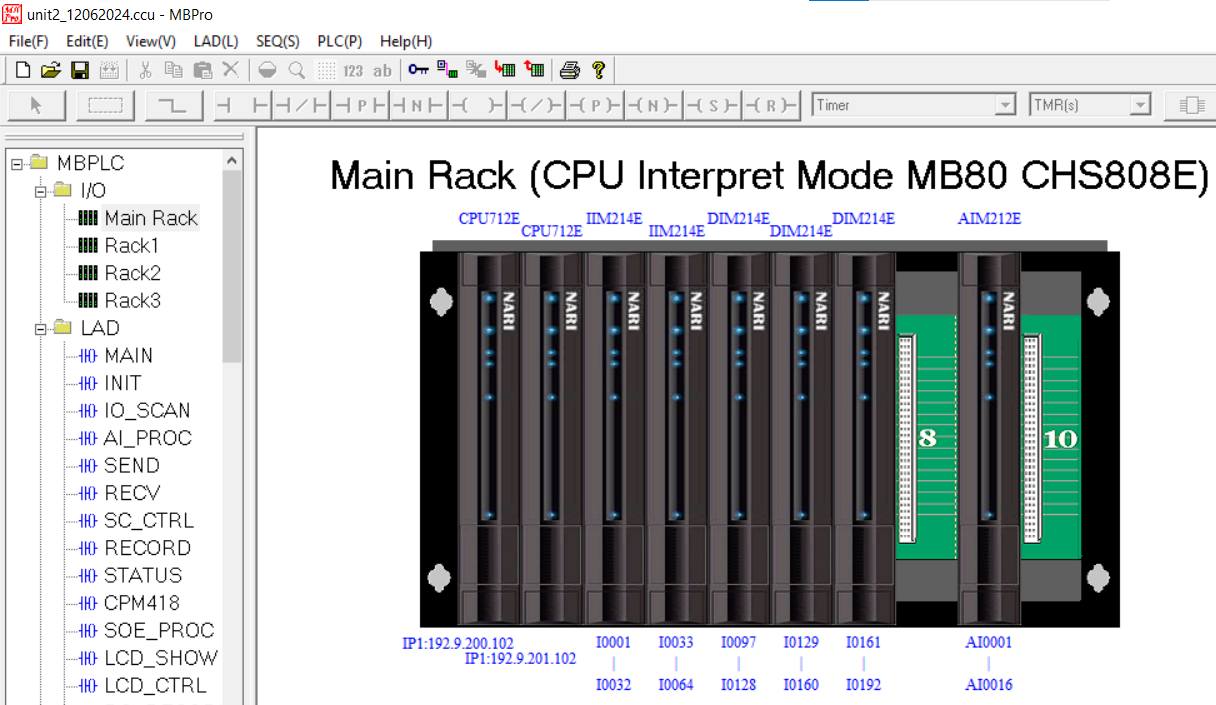The image size is (1216, 705).
Task: Open the AI_PROC ladder program
Action: (x=147, y=438)
